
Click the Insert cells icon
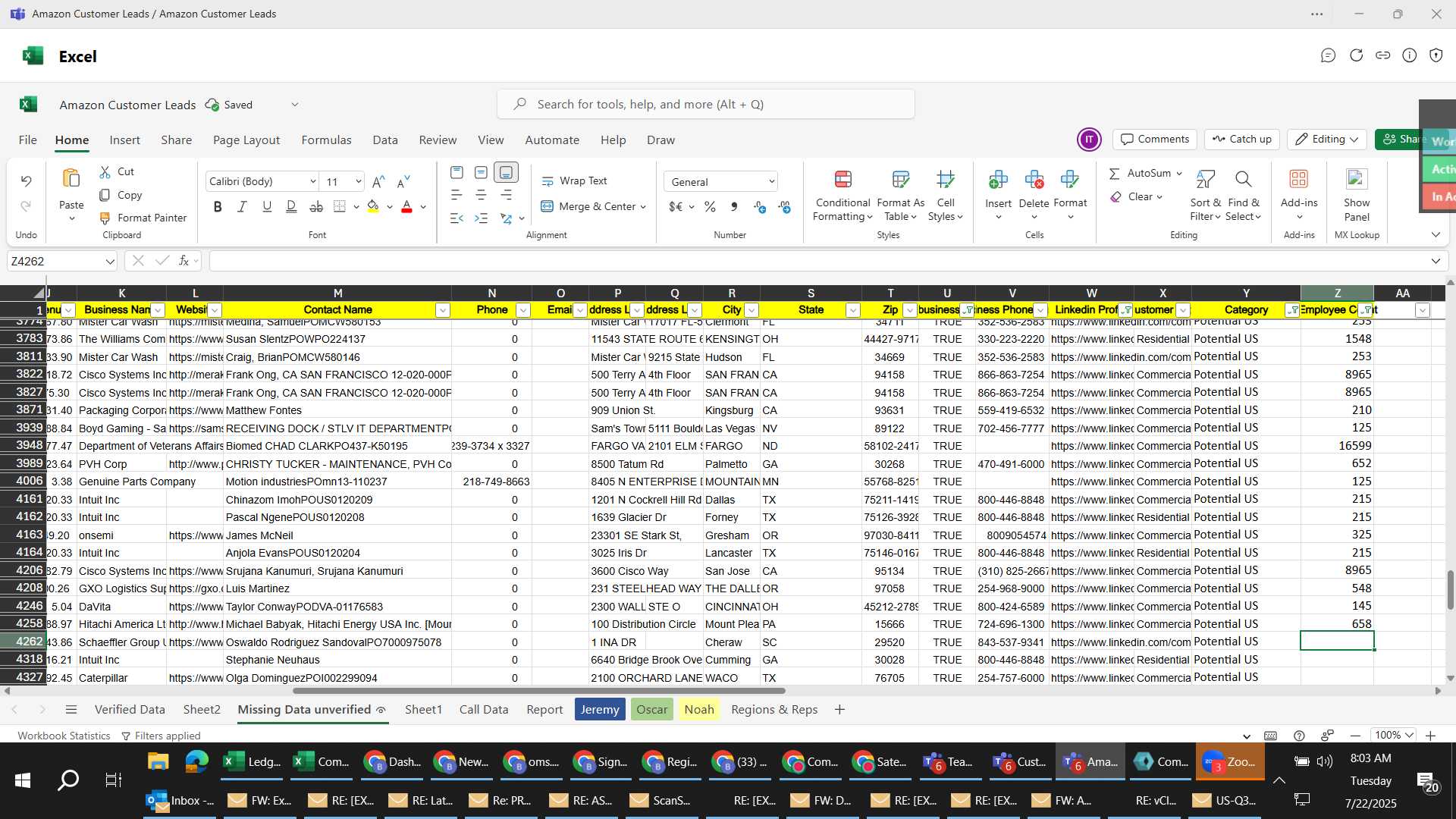point(998,180)
